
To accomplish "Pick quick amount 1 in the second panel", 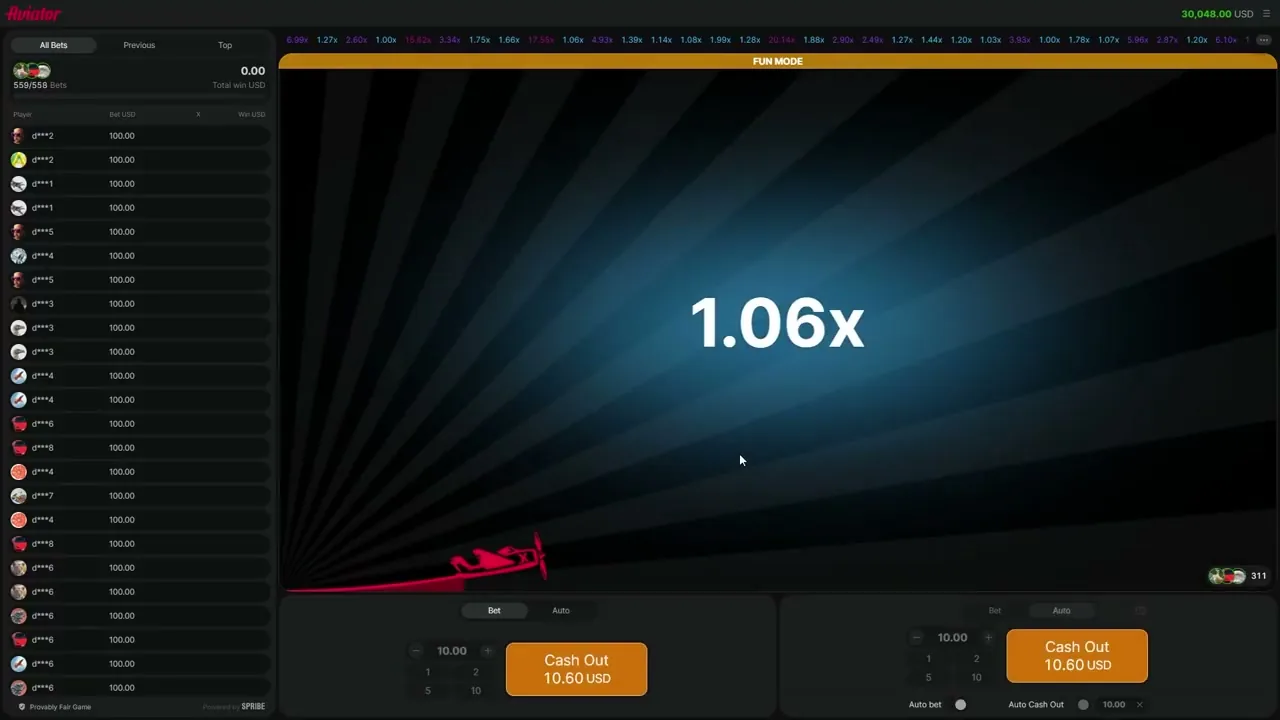I will pyautogui.click(x=929, y=659).
